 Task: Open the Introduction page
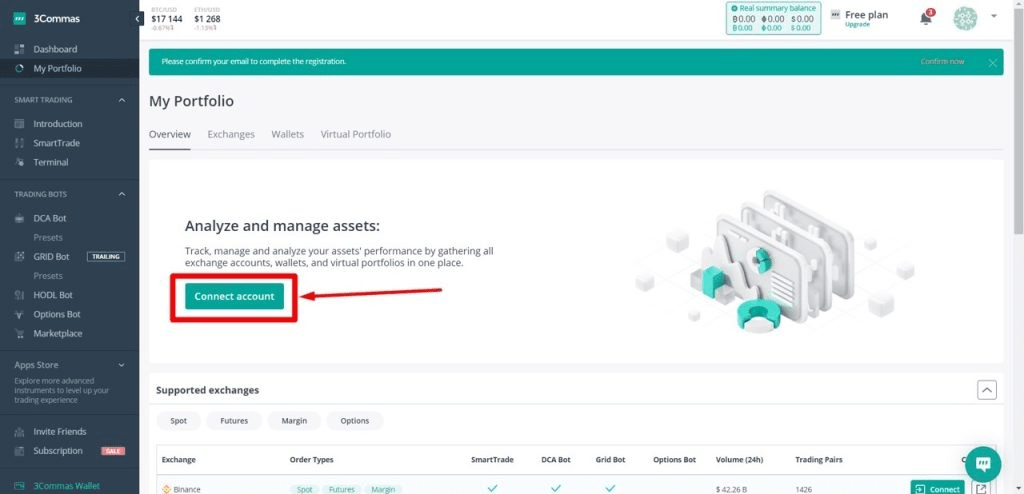tap(57, 124)
